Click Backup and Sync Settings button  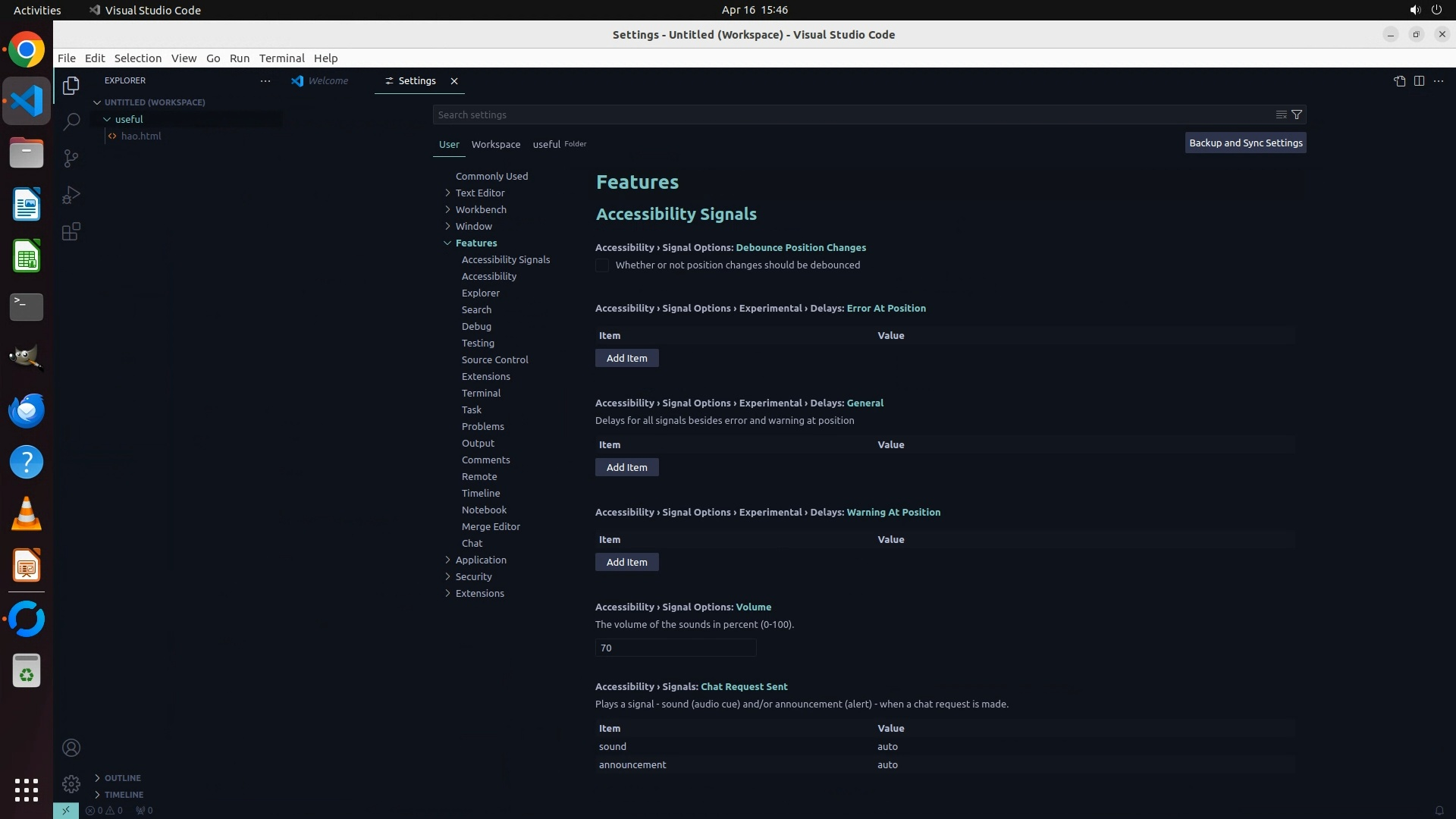[1245, 143]
